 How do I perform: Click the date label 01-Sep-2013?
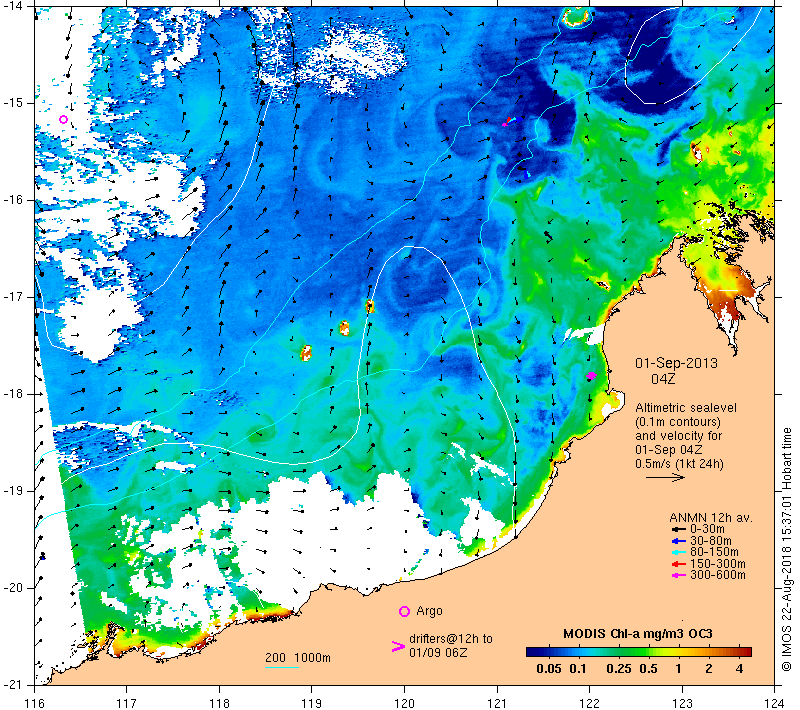[676, 363]
